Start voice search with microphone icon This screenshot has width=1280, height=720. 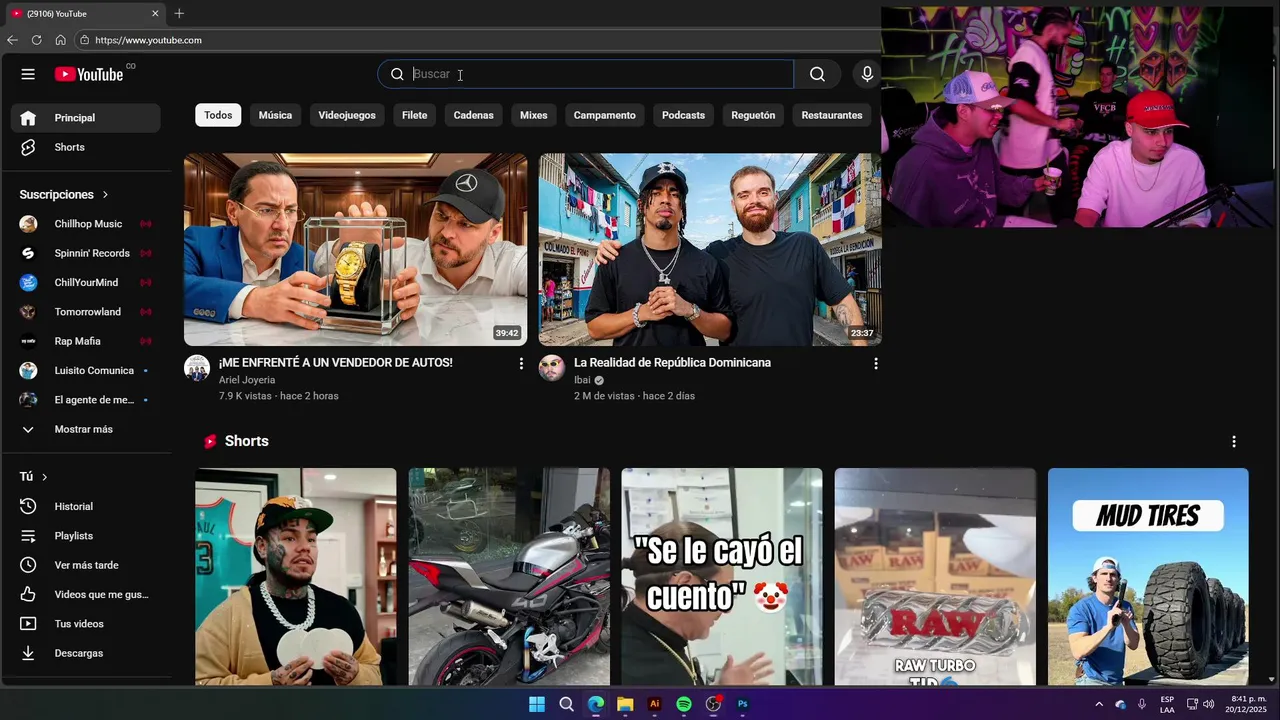pyautogui.click(x=867, y=74)
